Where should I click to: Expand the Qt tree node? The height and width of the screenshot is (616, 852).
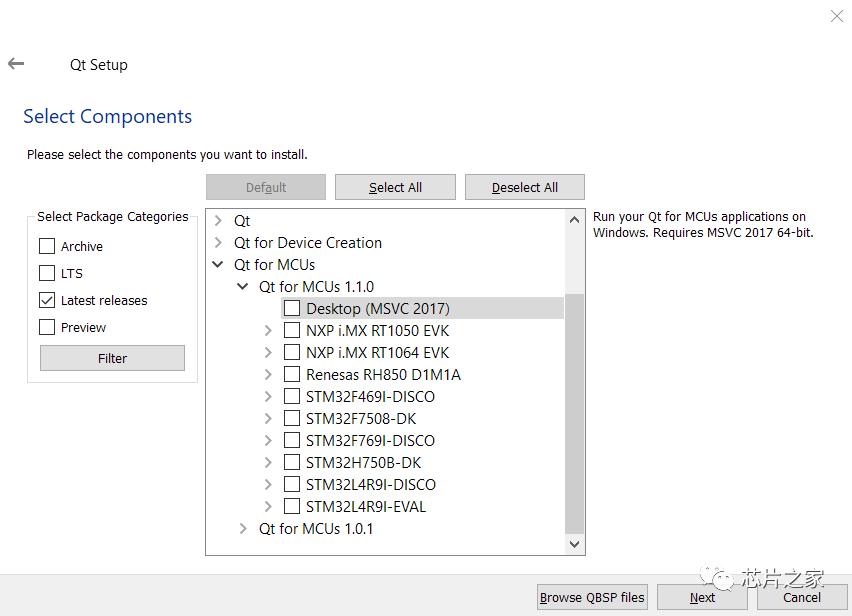(x=218, y=220)
